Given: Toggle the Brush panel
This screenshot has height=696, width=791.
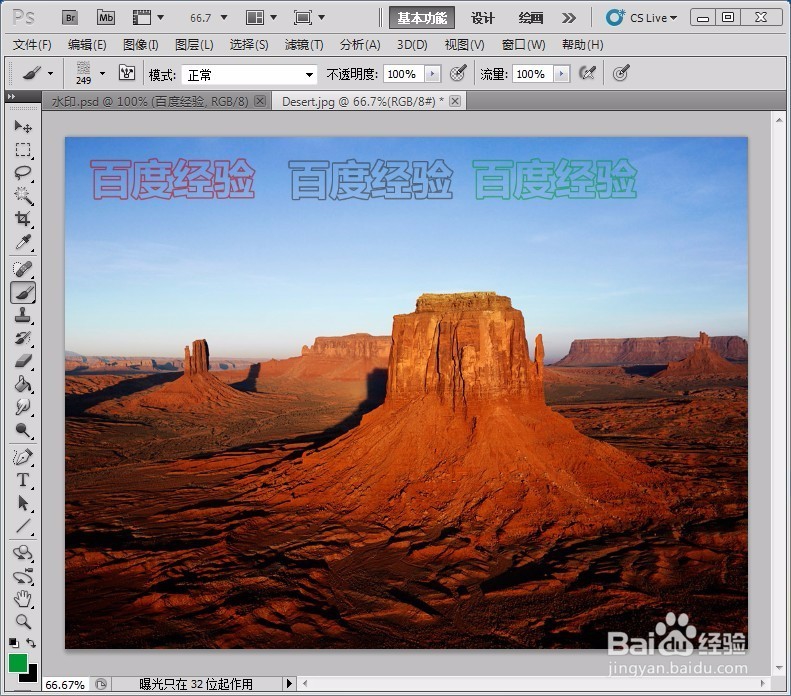Looking at the screenshot, I should point(127,73).
